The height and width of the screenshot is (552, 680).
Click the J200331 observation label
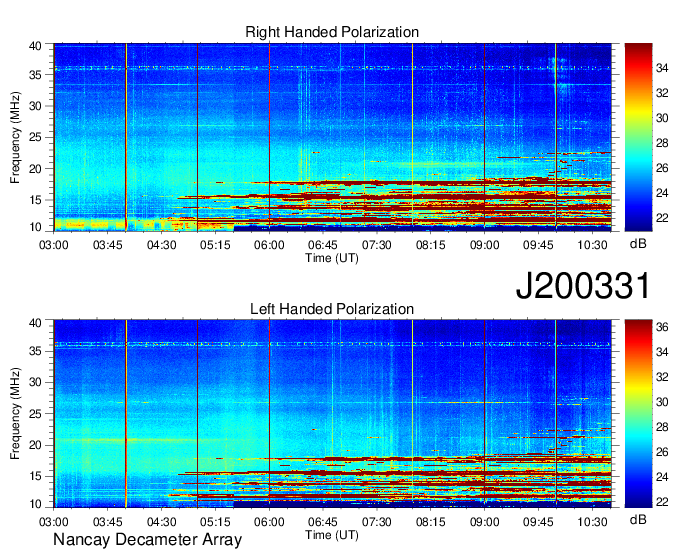point(583,286)
